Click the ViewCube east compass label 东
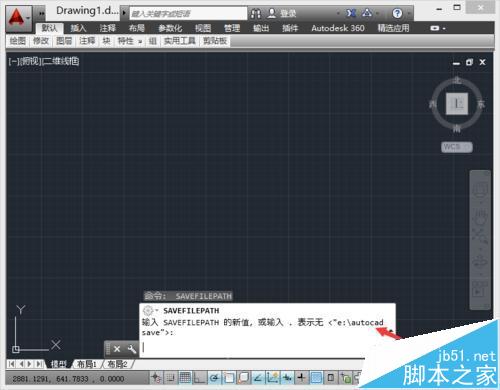The width and height of the screenshot is (500, 390). tap(481, 104)
